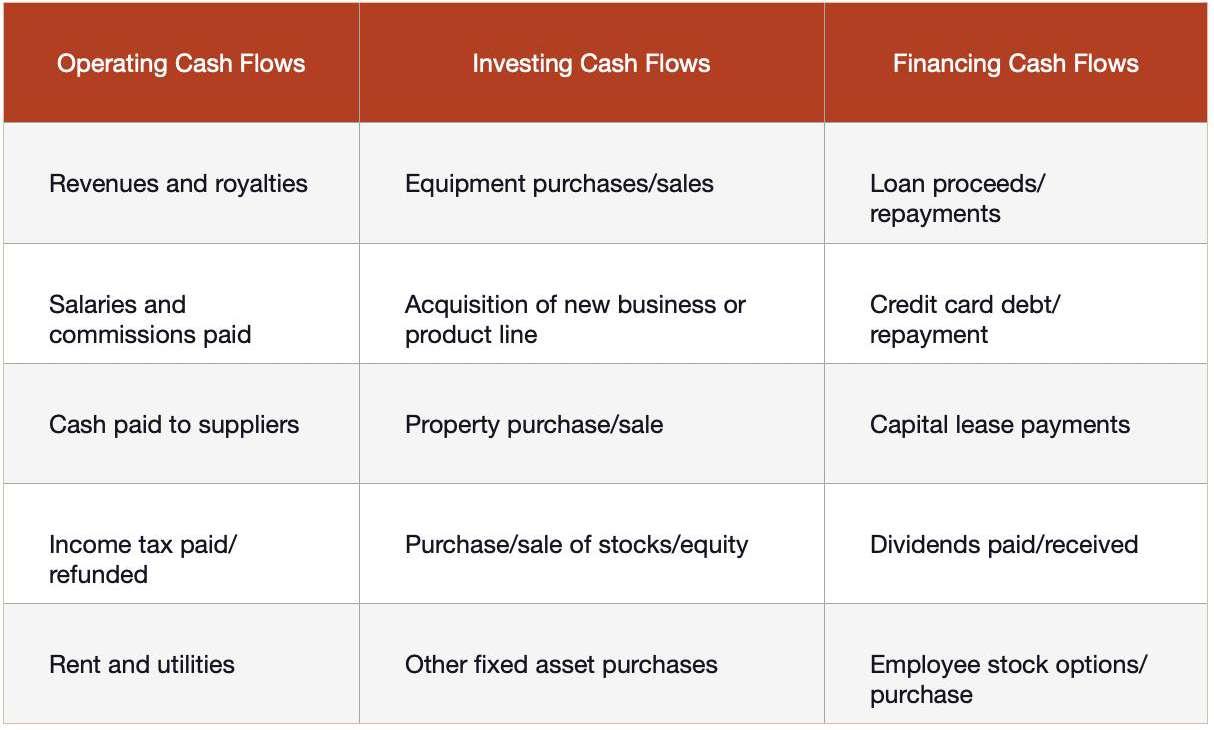Click the Salaries and commissions paid cell

point(150,319)
